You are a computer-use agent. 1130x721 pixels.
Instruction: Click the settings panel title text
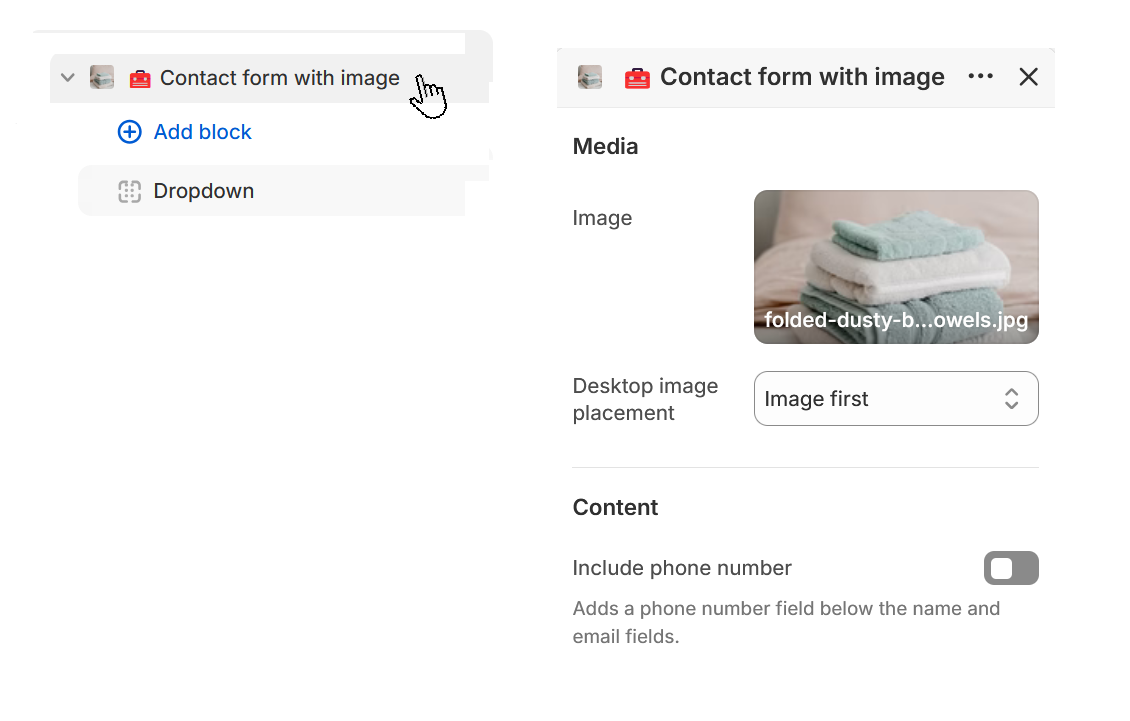[x=800, y=76]
